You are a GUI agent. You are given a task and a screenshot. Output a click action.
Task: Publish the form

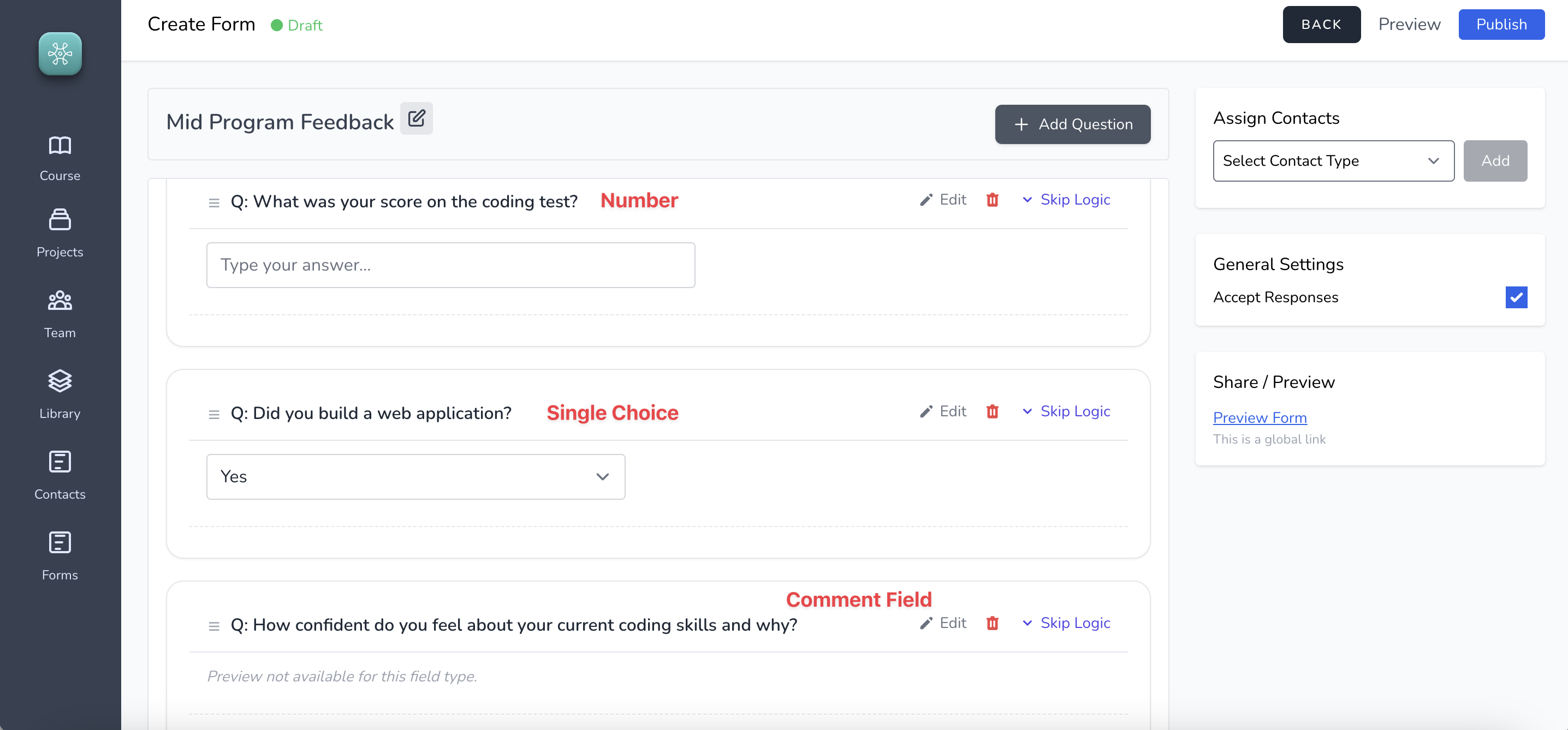[1501, 25]
